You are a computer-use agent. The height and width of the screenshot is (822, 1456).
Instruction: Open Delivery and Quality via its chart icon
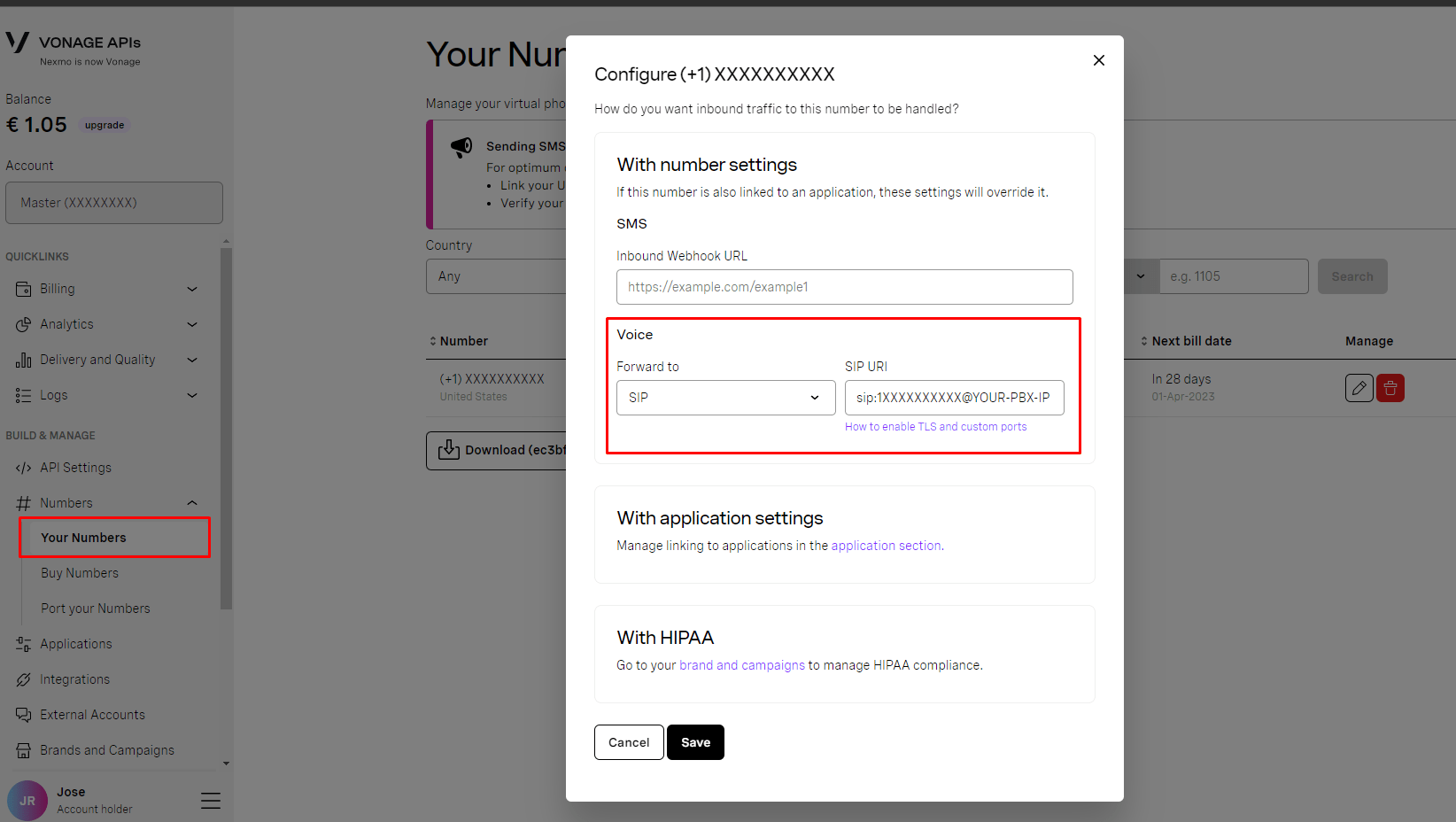click(23, 359)
